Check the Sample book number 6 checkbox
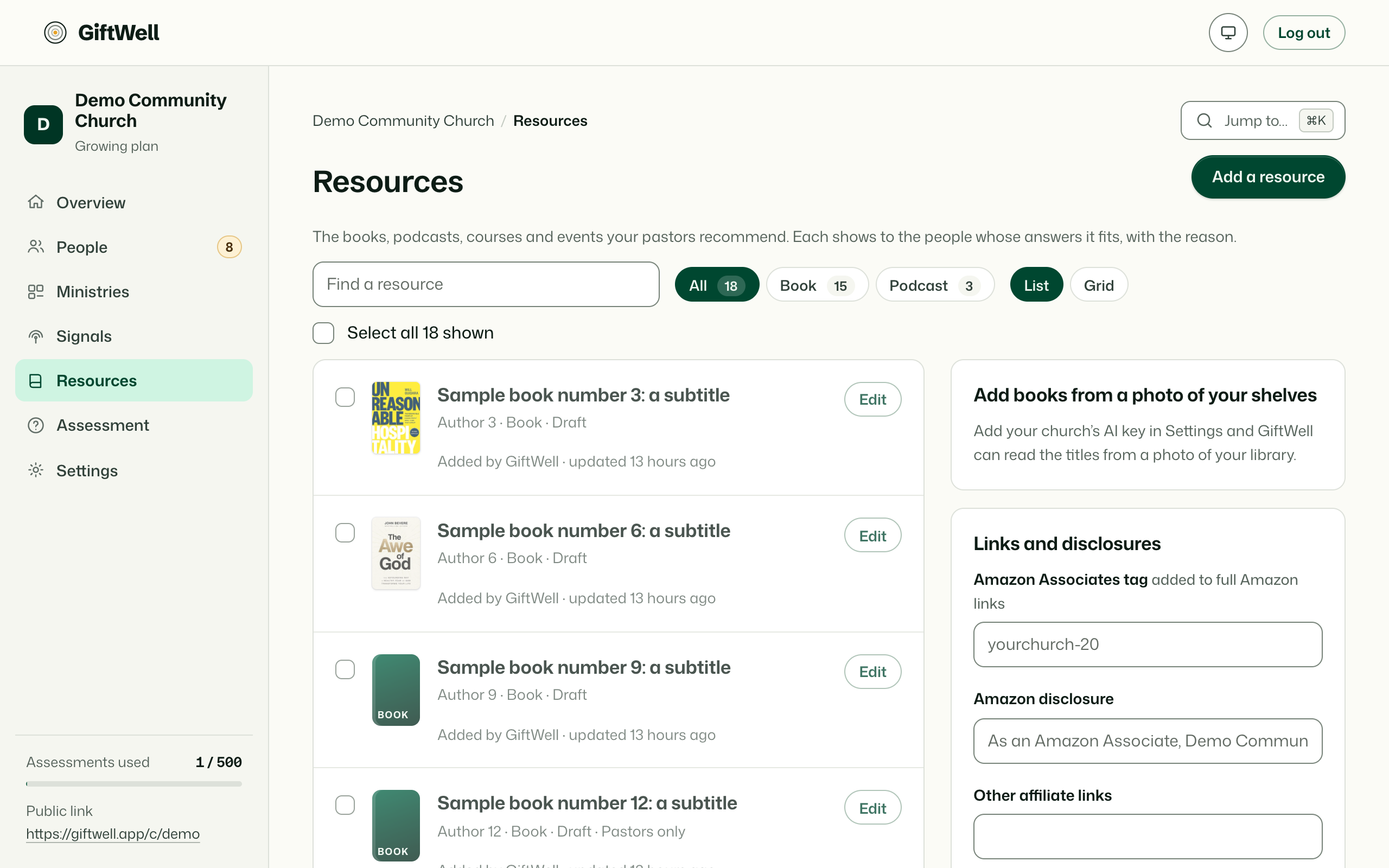Screen dimensions: 1389x868 [x=345, y=533]
